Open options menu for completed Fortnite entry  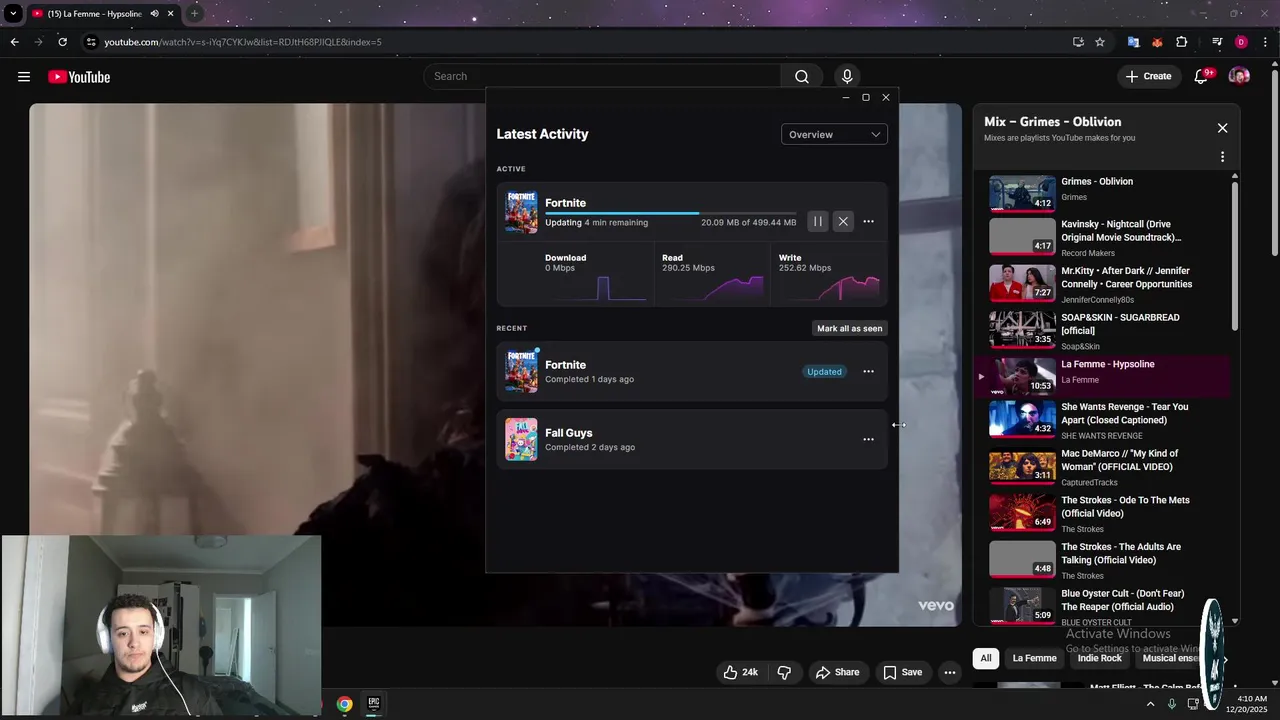tap(868, 372)
